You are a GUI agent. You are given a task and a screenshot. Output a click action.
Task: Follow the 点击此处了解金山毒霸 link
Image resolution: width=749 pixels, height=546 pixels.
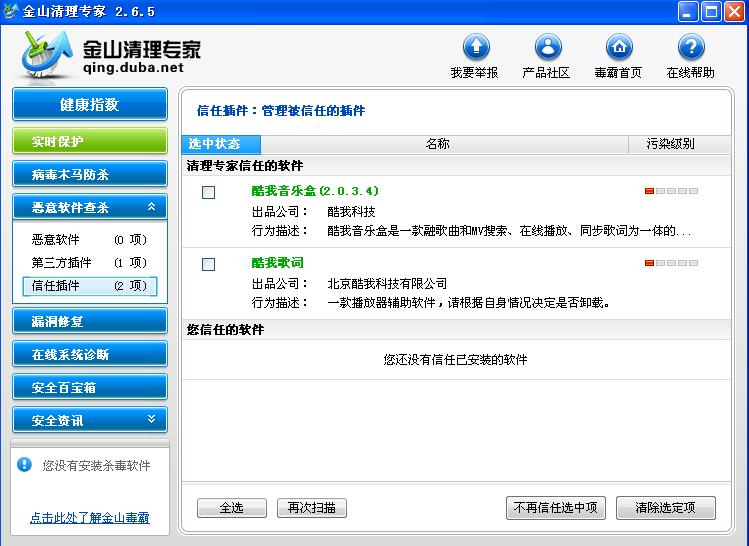point(90,517)
